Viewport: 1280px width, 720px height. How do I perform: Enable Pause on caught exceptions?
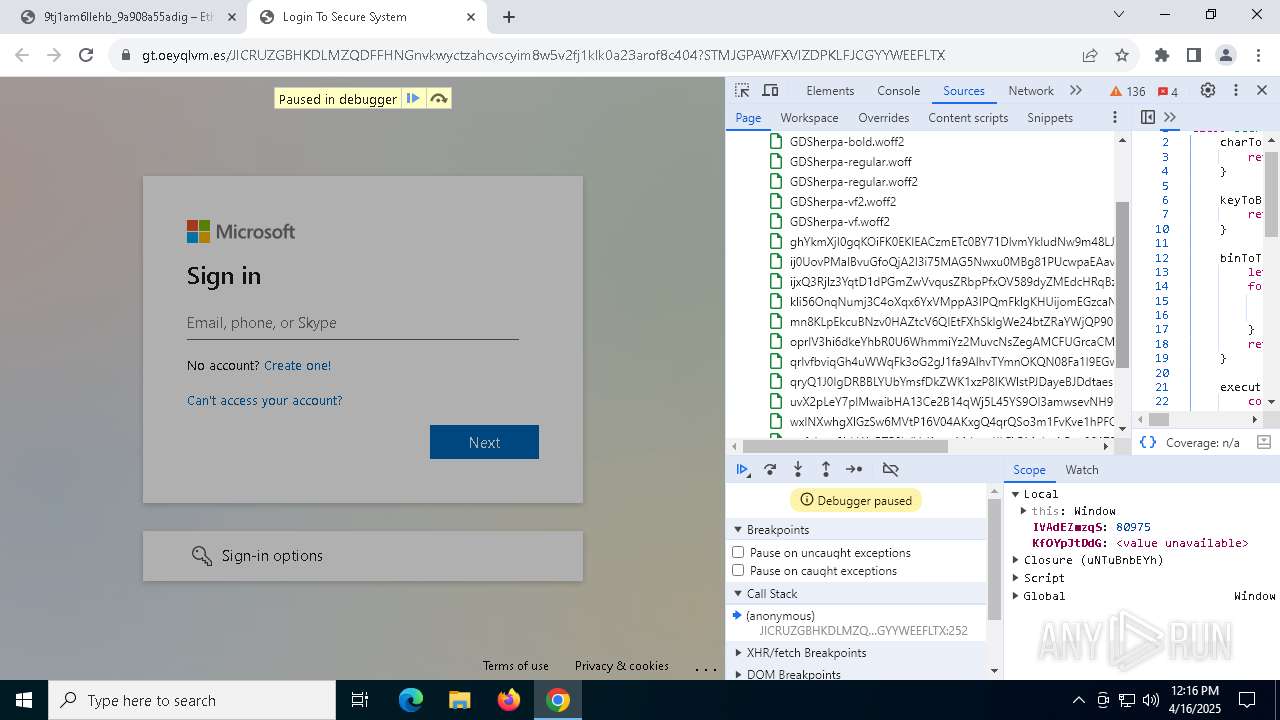pyautogui.click(x=738, y=571)
